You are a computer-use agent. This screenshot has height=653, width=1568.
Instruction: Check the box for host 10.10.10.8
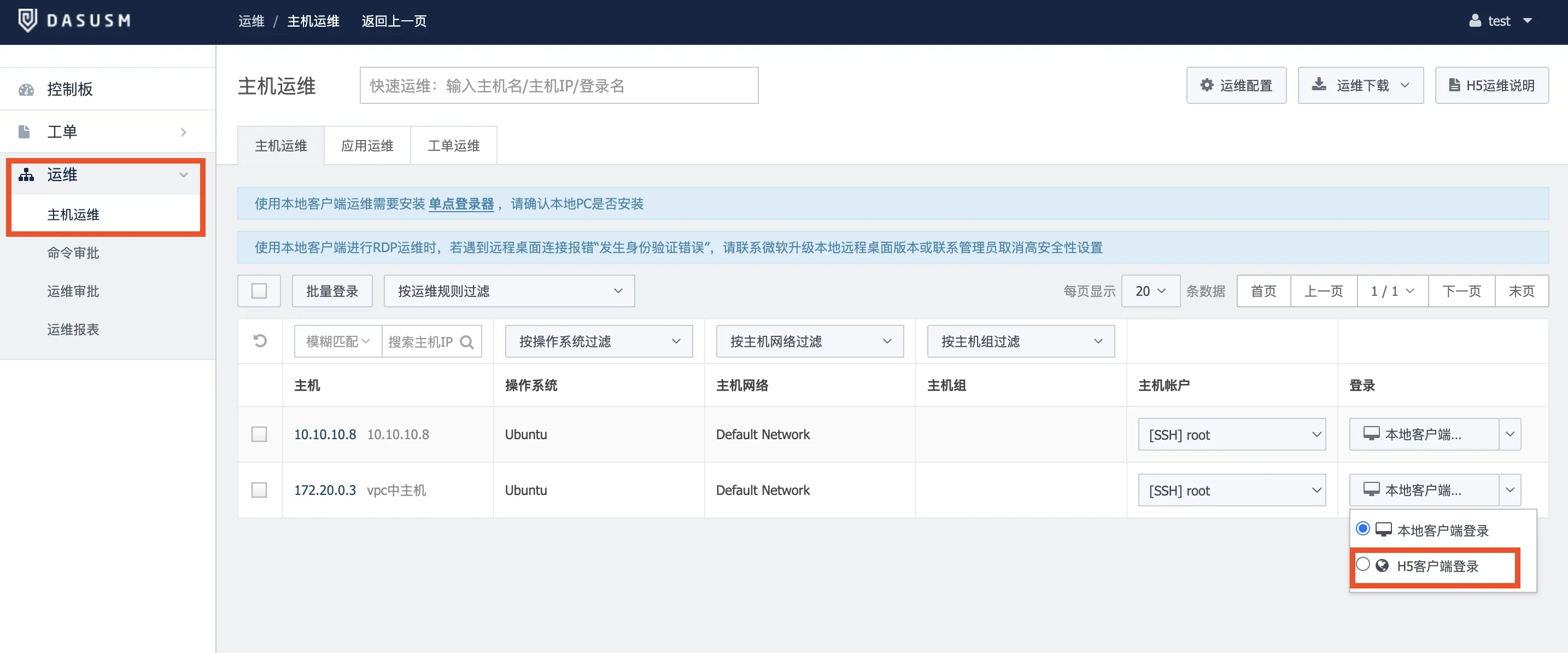click(x=259, y=434)
